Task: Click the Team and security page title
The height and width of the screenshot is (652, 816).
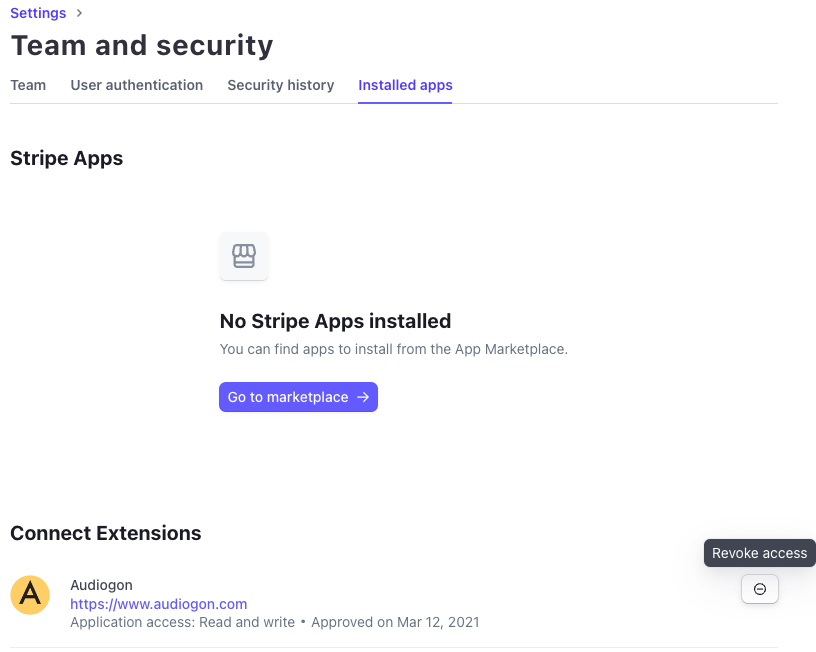Action: [142, 45]
